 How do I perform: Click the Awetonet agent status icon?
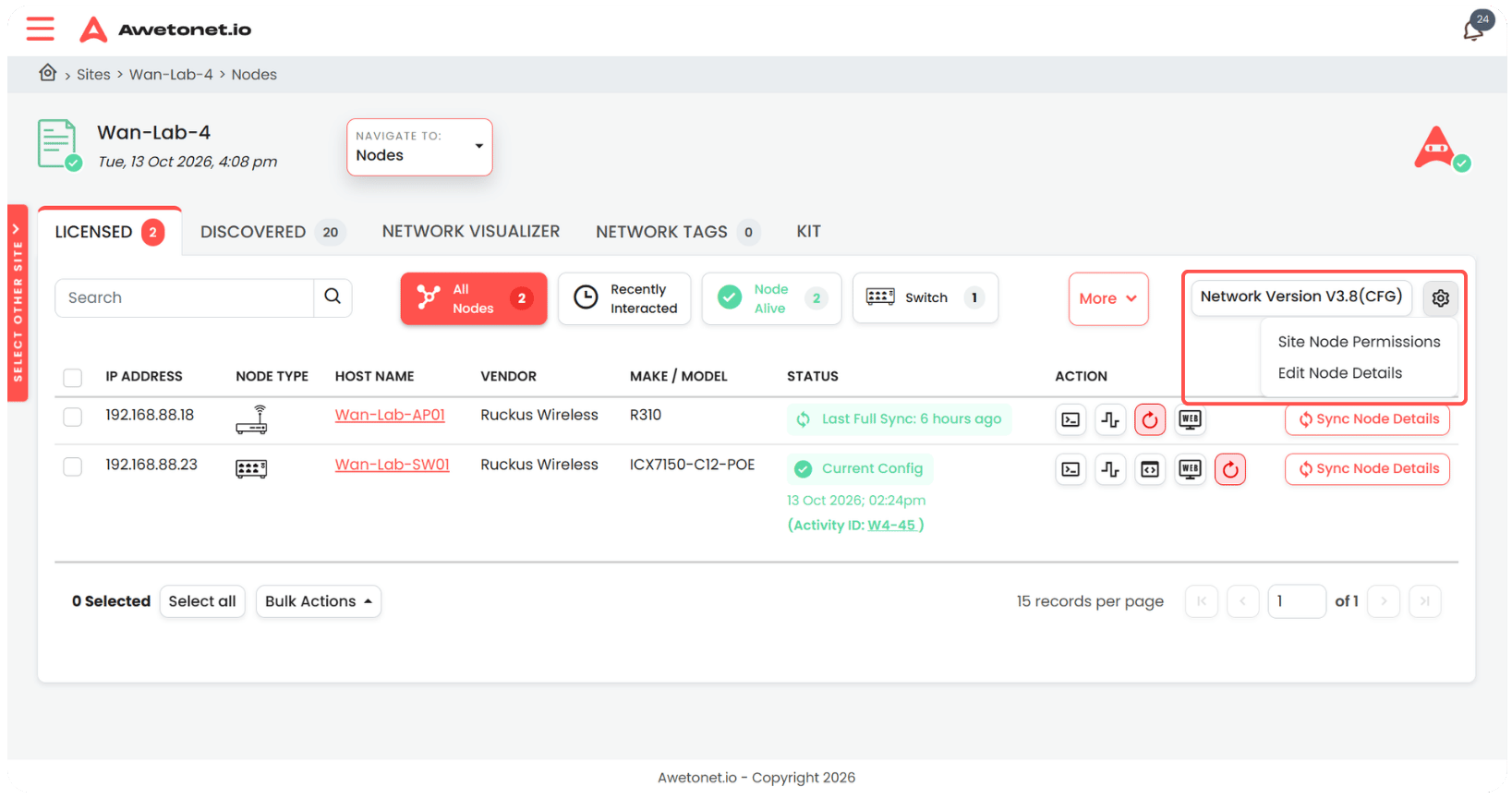pyautogui.click(x=1441, y=149)
